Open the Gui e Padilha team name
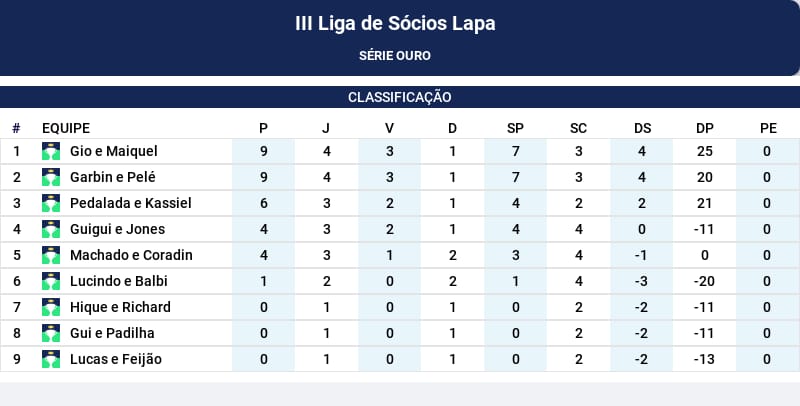 112,333
